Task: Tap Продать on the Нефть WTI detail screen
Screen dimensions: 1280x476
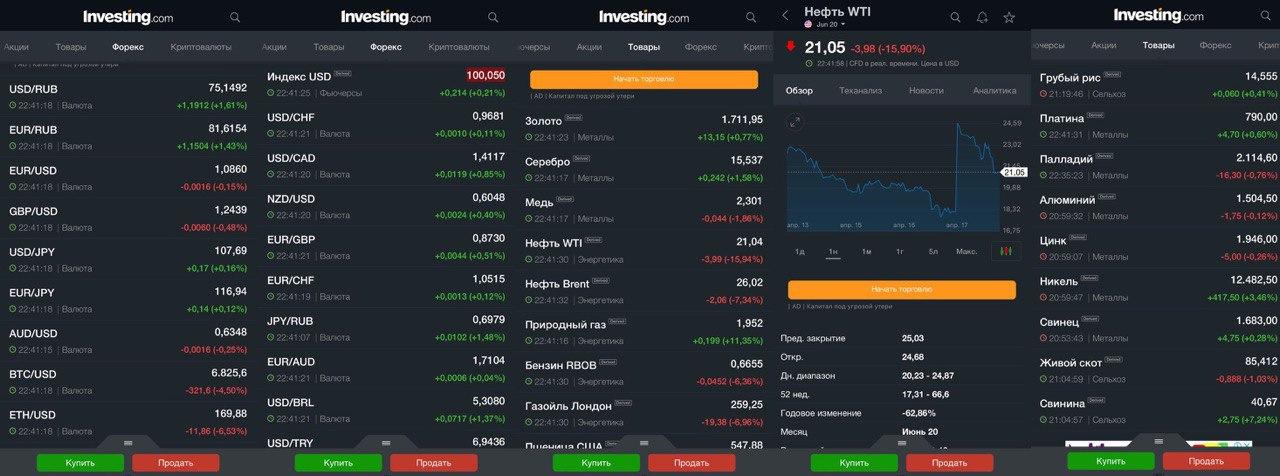Action: click(x=949, y=463)
